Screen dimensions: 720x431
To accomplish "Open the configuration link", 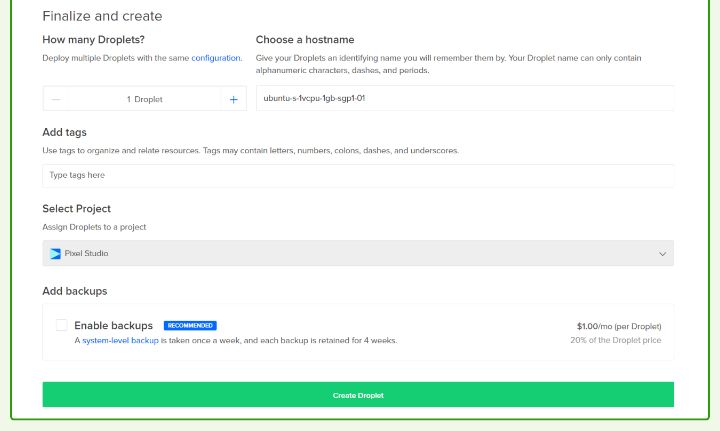I will click(215, 58).
